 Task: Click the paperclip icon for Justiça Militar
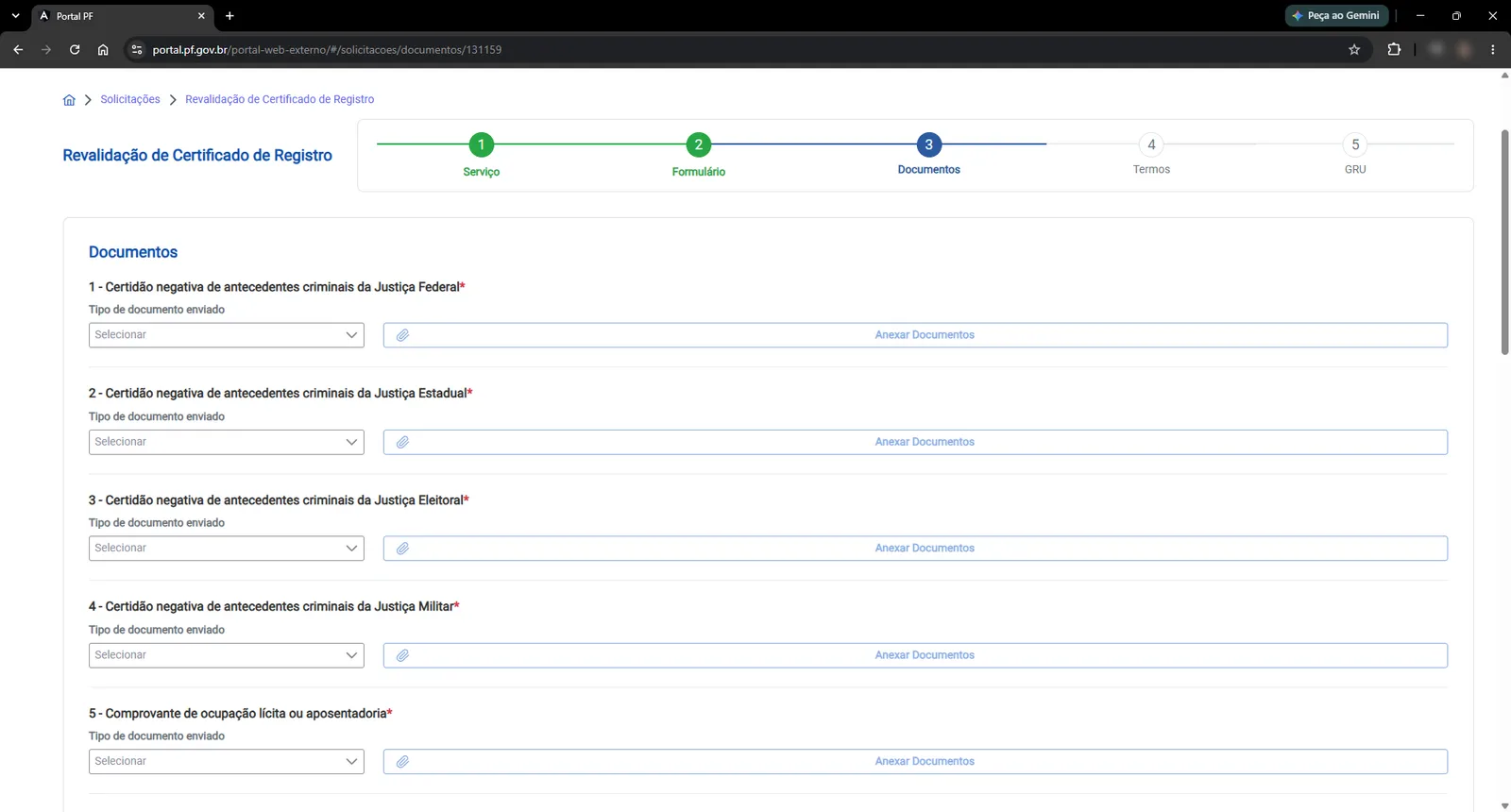[402, 655]
